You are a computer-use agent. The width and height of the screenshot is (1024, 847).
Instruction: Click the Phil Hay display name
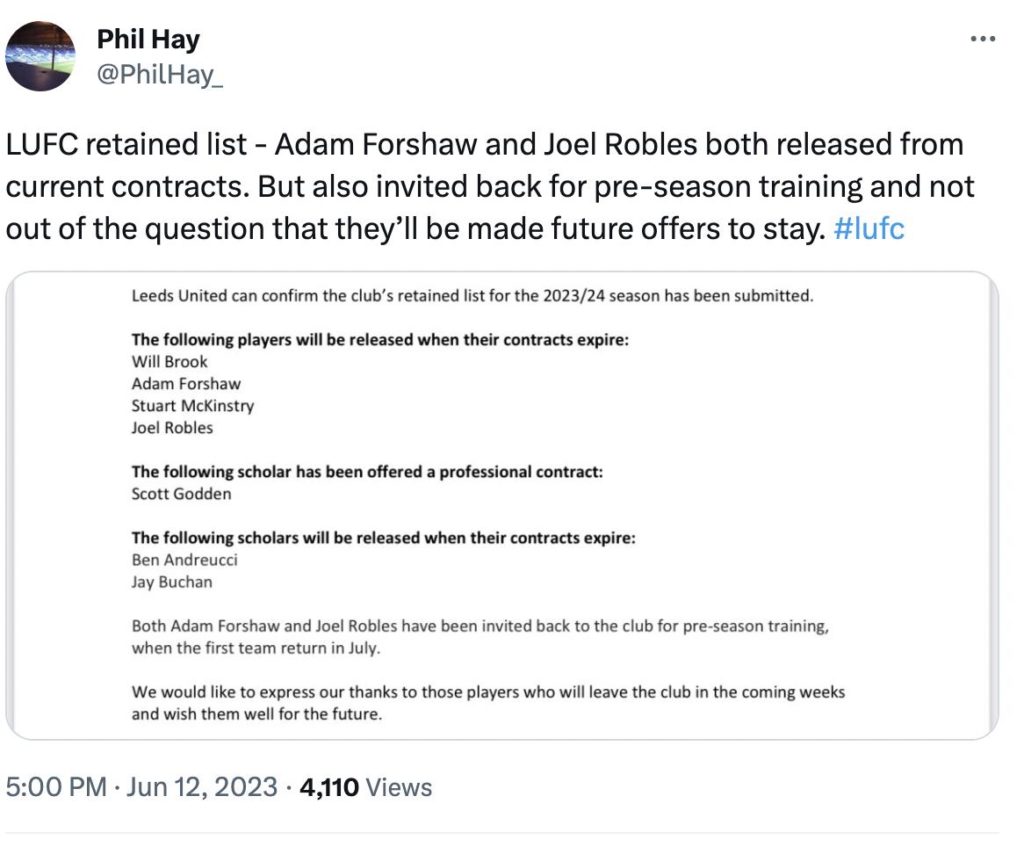(148, 39)
